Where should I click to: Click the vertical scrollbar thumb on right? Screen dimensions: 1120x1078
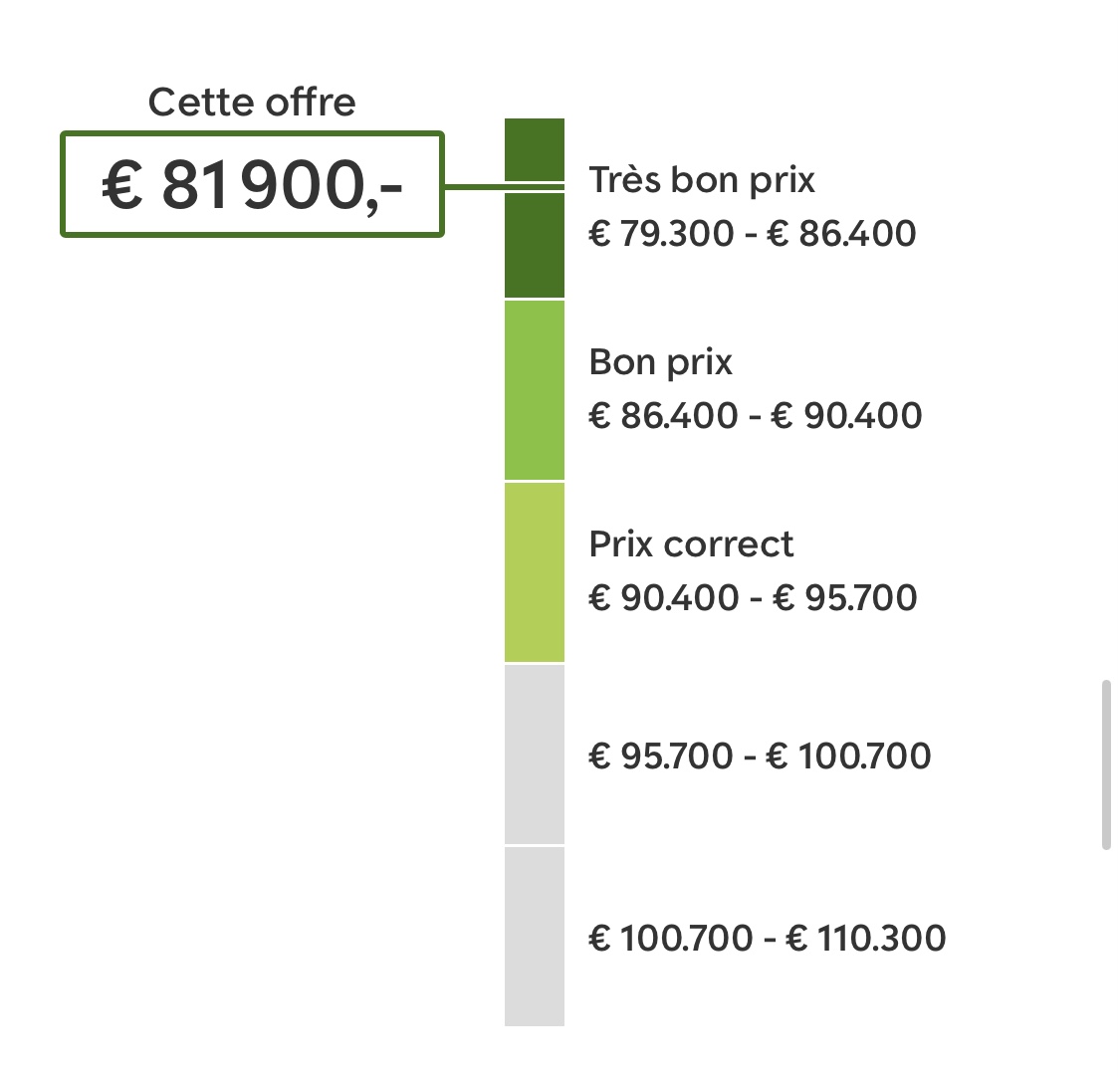[x=1106, y=765]
